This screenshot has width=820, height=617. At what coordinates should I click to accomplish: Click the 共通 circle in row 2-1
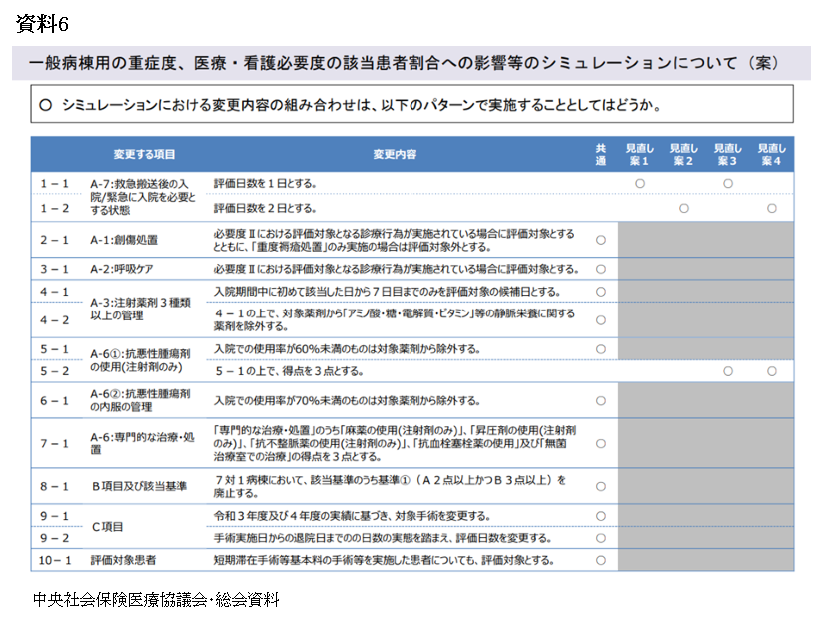pyautogui.click(x=601, y=240)
